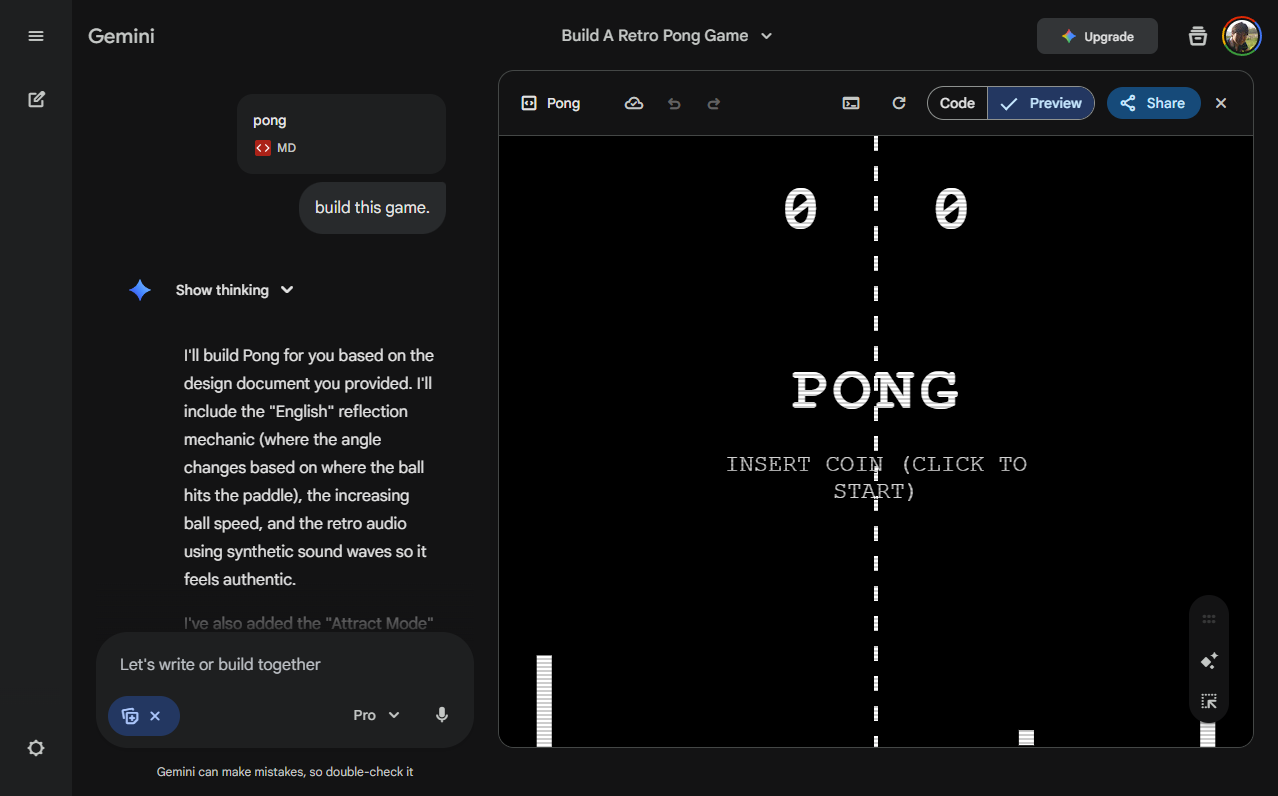
Task: Open the storage box icon beside Upgrade
Action: pyautogui.click(x=1197, y=36)
